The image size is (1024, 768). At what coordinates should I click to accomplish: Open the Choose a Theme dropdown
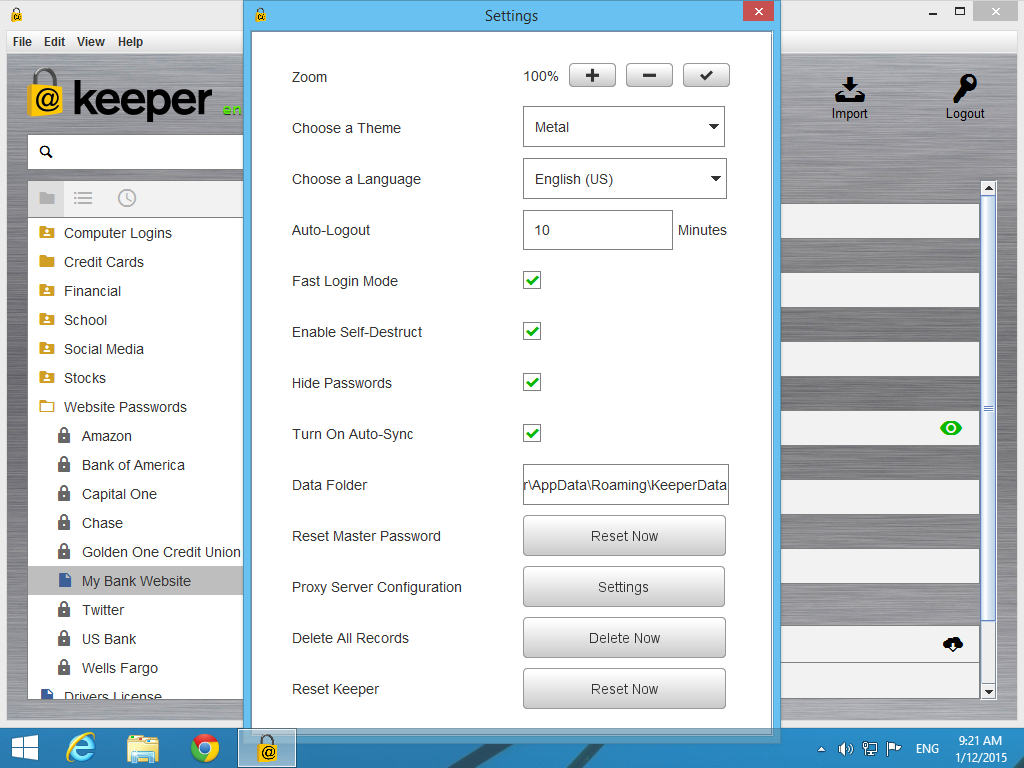point(624,127)
